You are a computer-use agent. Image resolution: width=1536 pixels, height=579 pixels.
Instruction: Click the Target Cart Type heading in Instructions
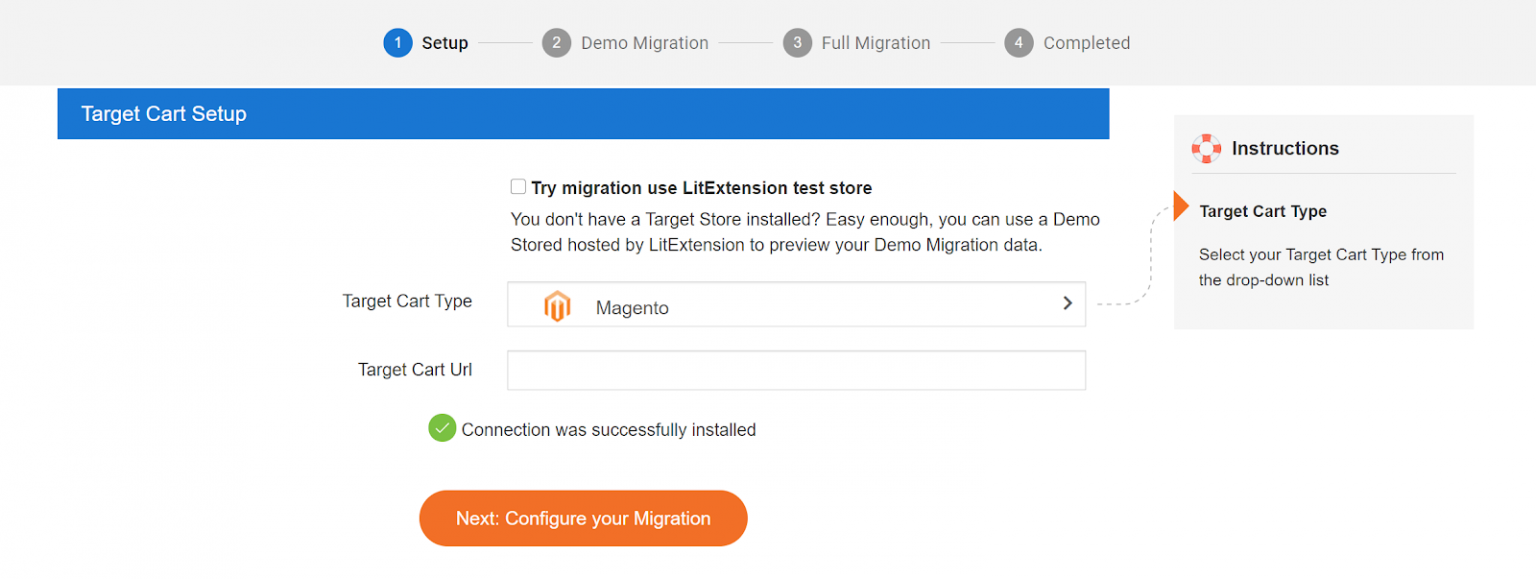pos(1263,211)
